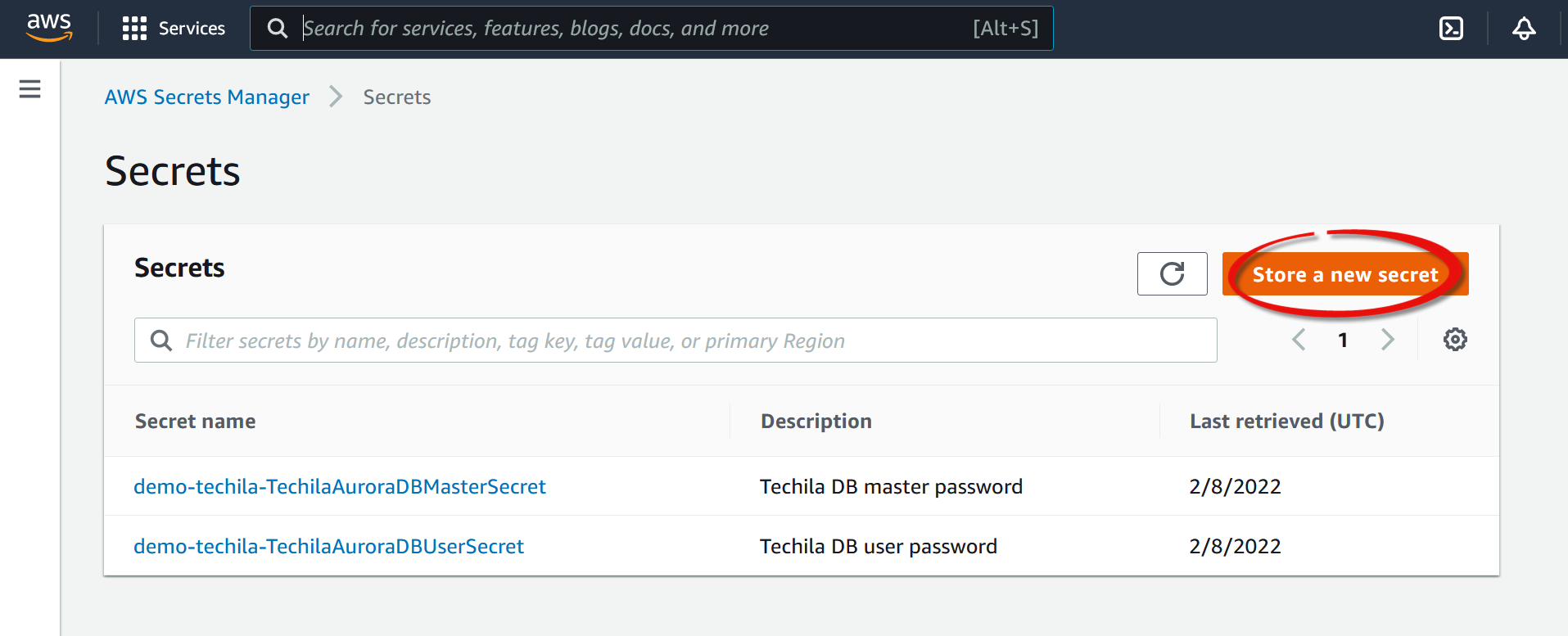Open demo-techila-TechilaAuroraDBMasterSecret
The height and width of the screenshot is (636, 1568).
click(339, 486)
